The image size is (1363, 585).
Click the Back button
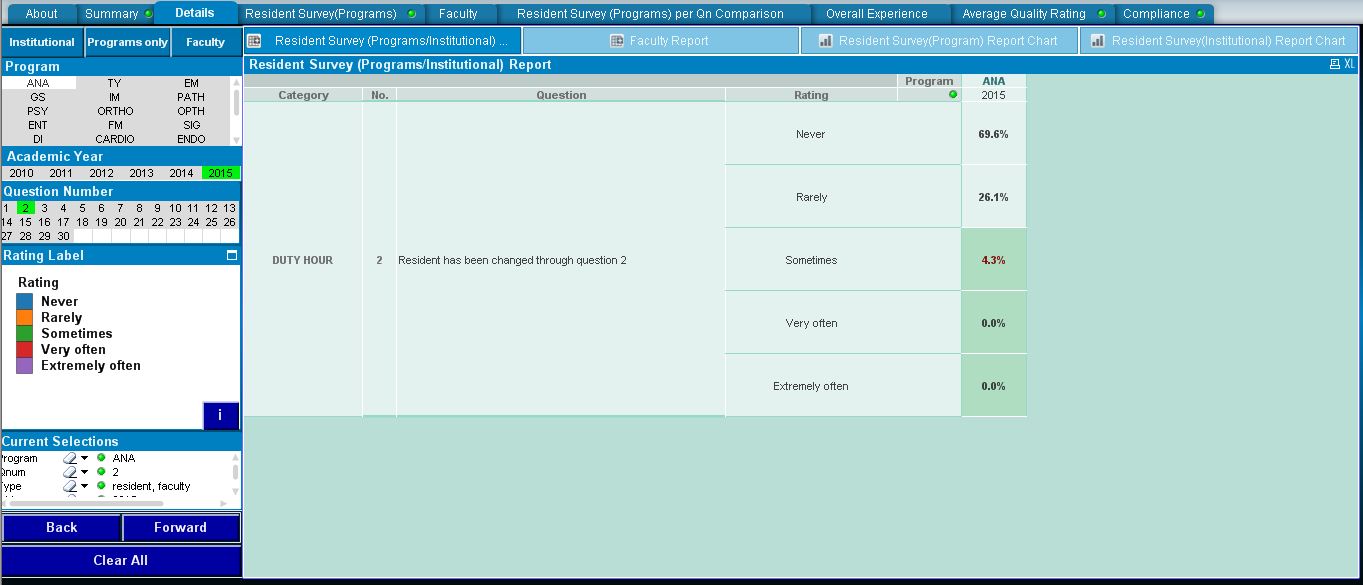pos(61,527)
